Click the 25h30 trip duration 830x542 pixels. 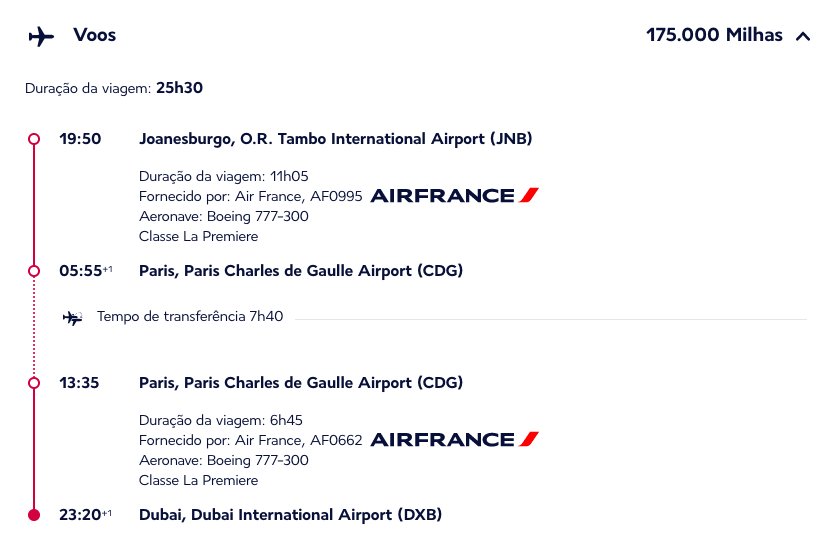pos(179,88)
